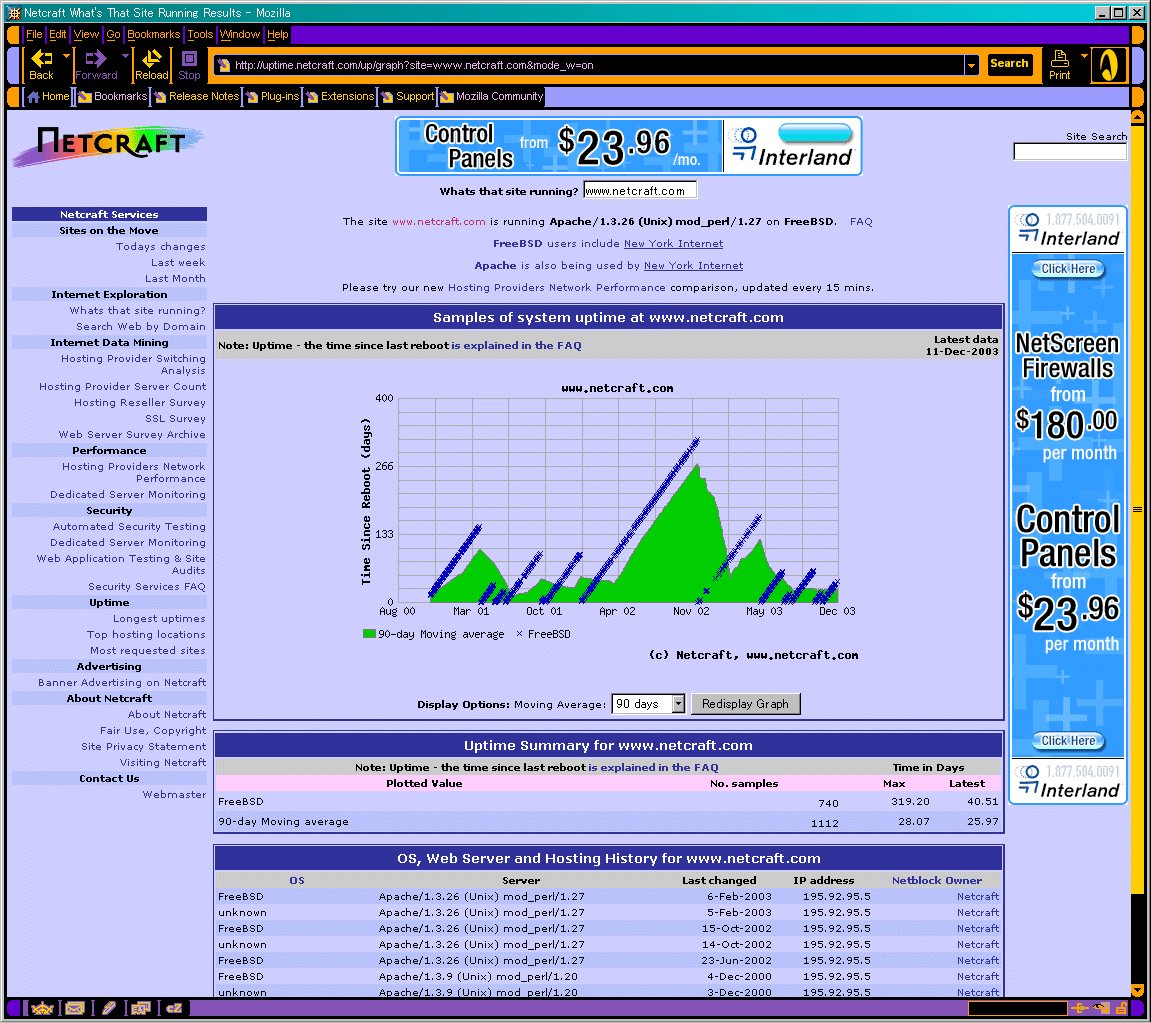This screenshot has height=1023, width=1151.
Task: Open the Help menu
Action: click(277, 34)
